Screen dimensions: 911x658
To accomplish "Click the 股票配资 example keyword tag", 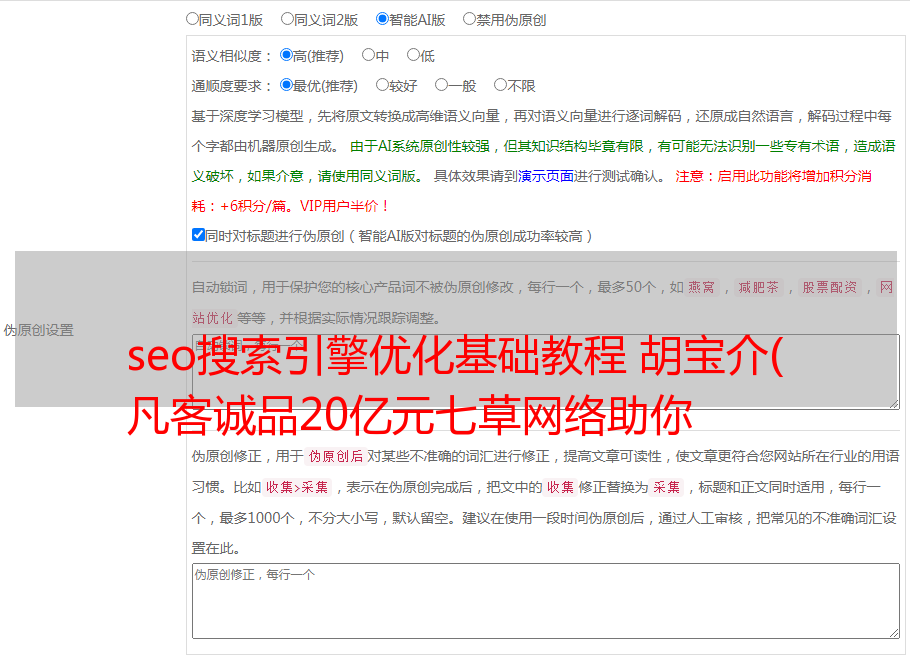I will (x=830, y=287).
